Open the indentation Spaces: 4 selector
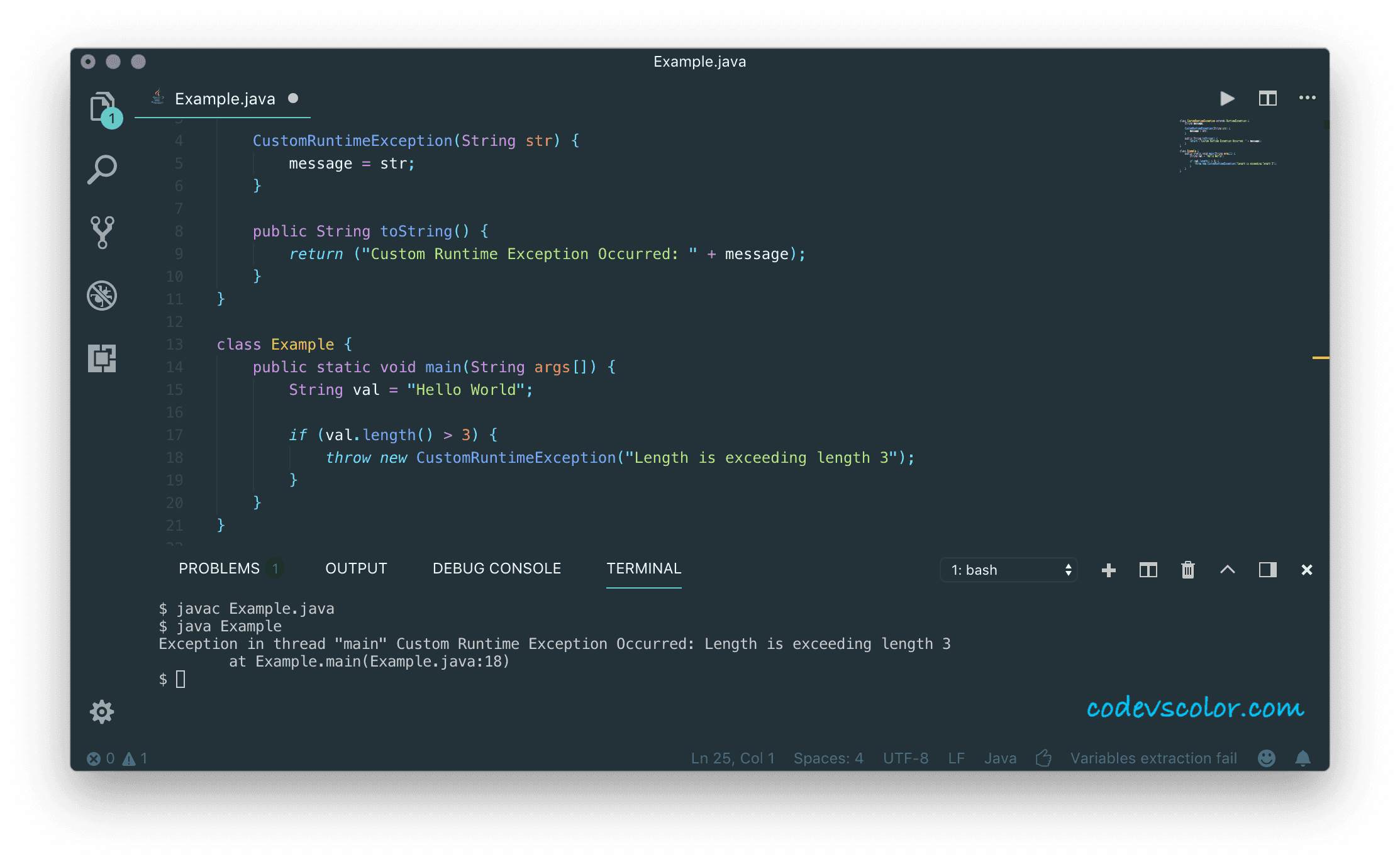The height and width of the screenshot is (864, 1400). point(828,758)
